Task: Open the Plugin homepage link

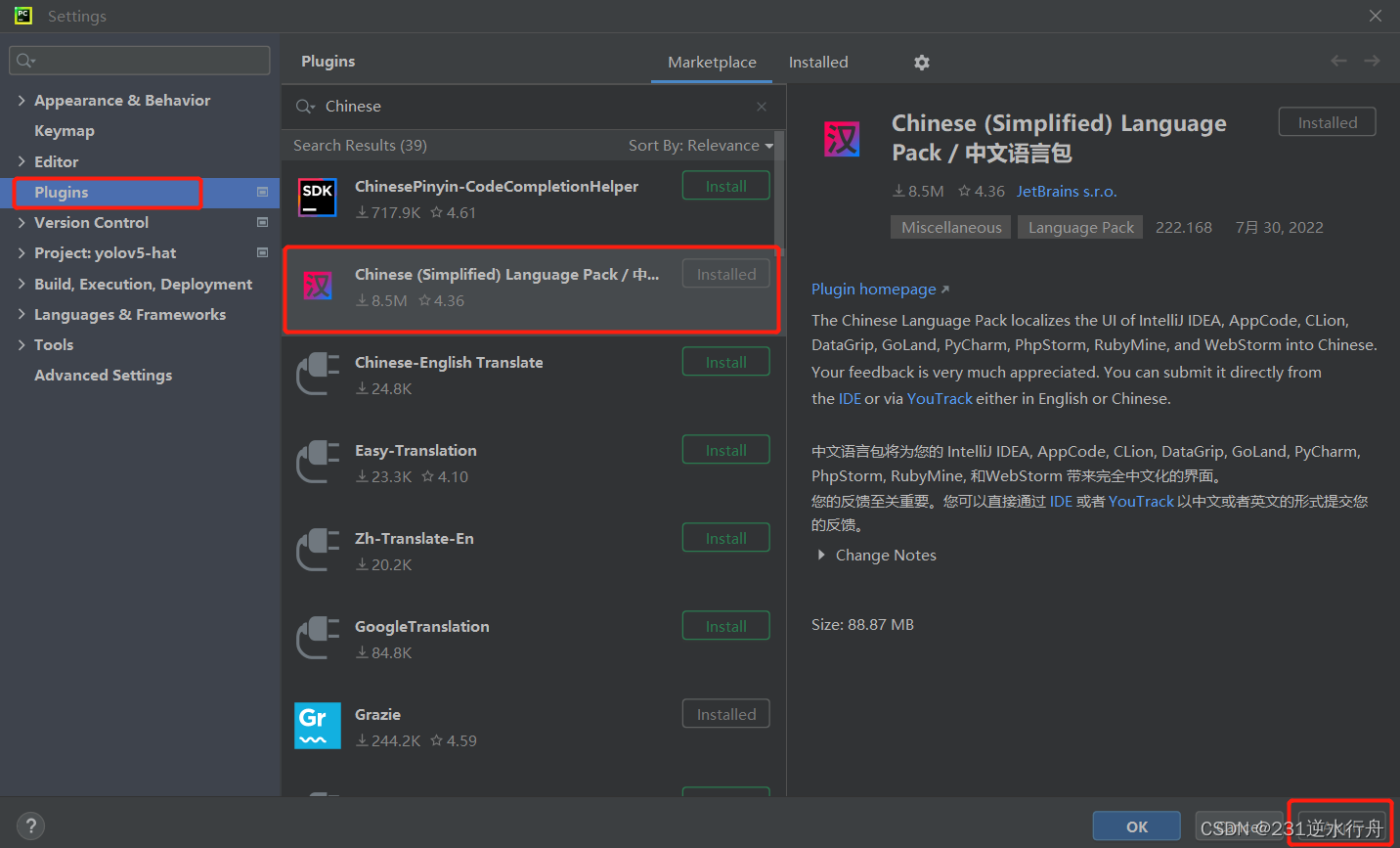Action: (880, 290)
